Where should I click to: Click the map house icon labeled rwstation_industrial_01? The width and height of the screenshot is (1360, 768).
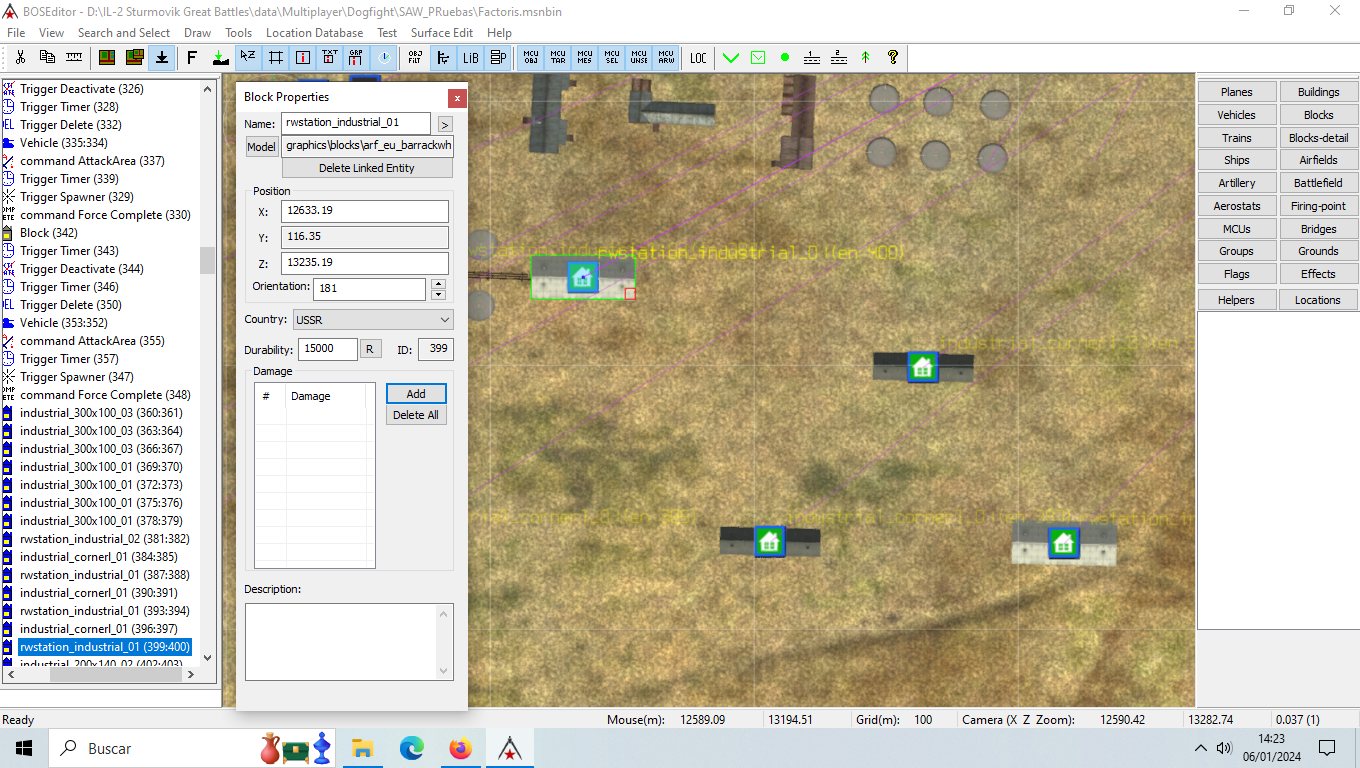pyautogui.click(x=582, y=277)
